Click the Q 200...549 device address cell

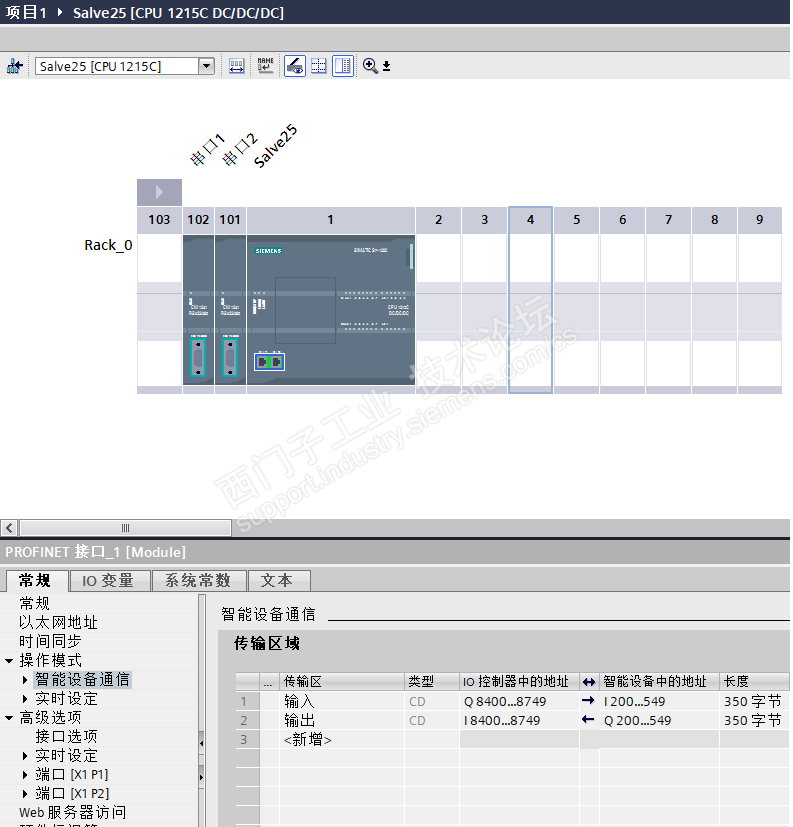click(660, 720)
